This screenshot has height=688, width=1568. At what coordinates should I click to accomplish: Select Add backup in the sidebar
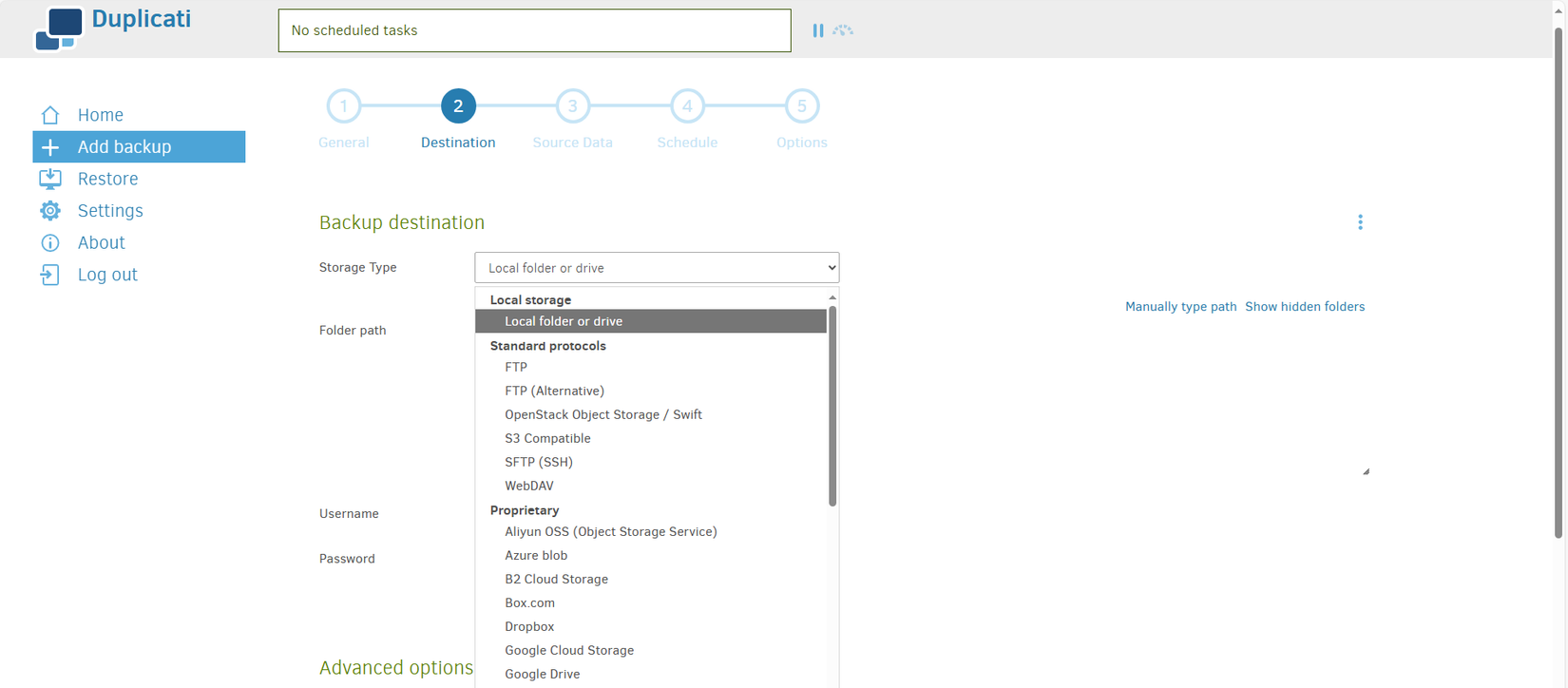pos(139,147)
